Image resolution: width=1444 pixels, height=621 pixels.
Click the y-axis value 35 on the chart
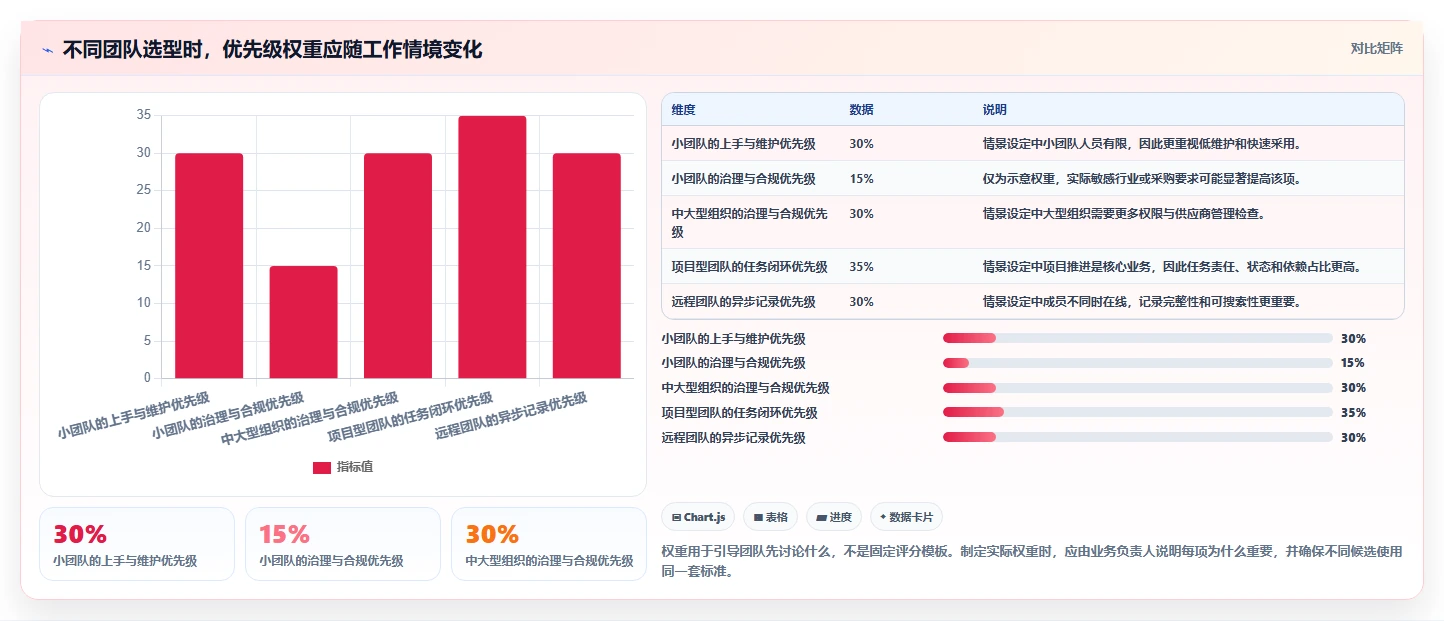143,115
